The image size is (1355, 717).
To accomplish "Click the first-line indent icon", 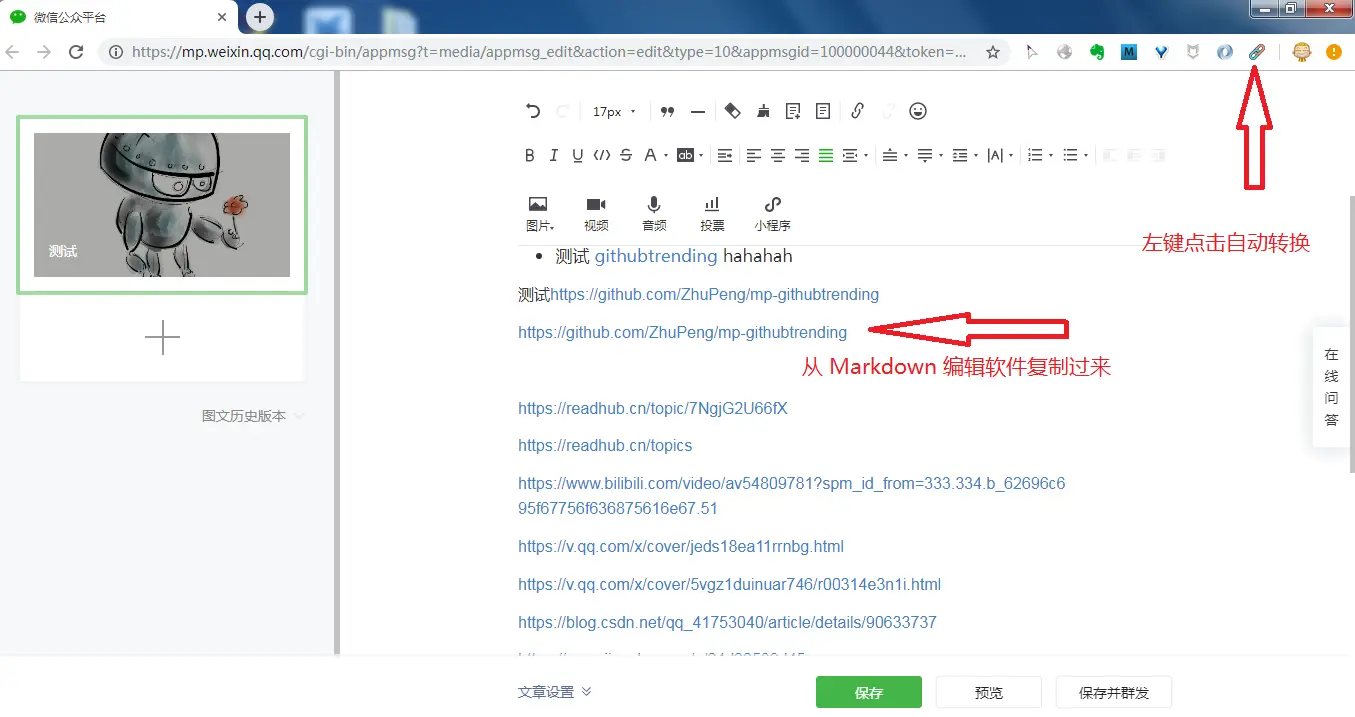I will click(725, 155).
